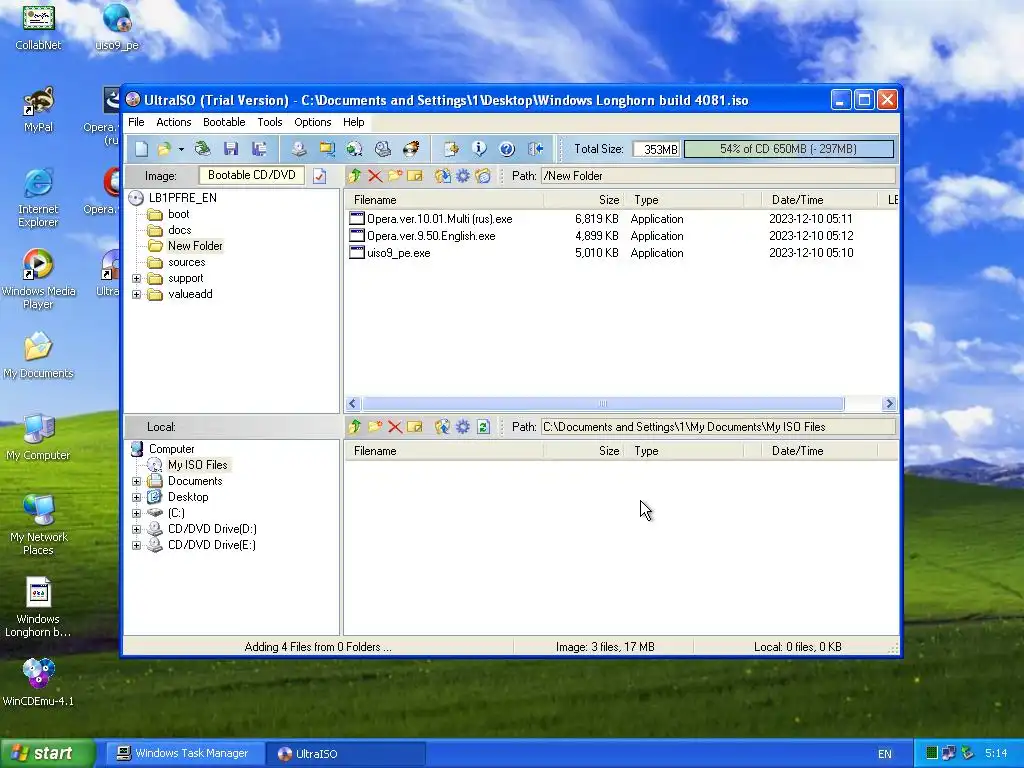Screen dimensions: 1024x768
Task: Click gear icon in Local pane toolbar
Action: click(x=463, y=427)
